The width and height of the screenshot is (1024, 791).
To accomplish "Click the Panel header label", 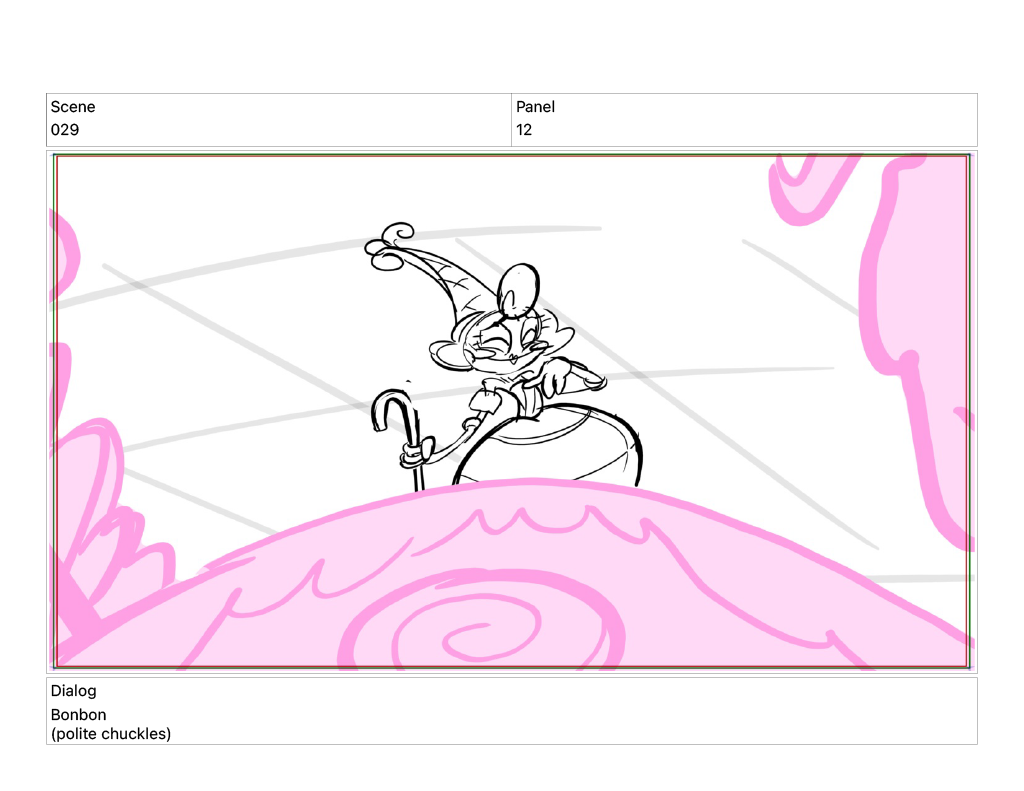I will 535,107.
